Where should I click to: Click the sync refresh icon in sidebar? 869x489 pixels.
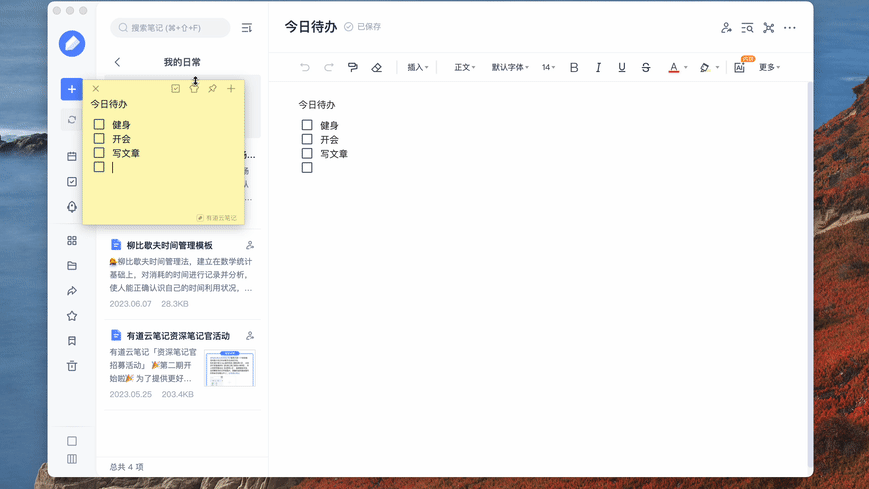pyautogui.click(x=72, y=120)
